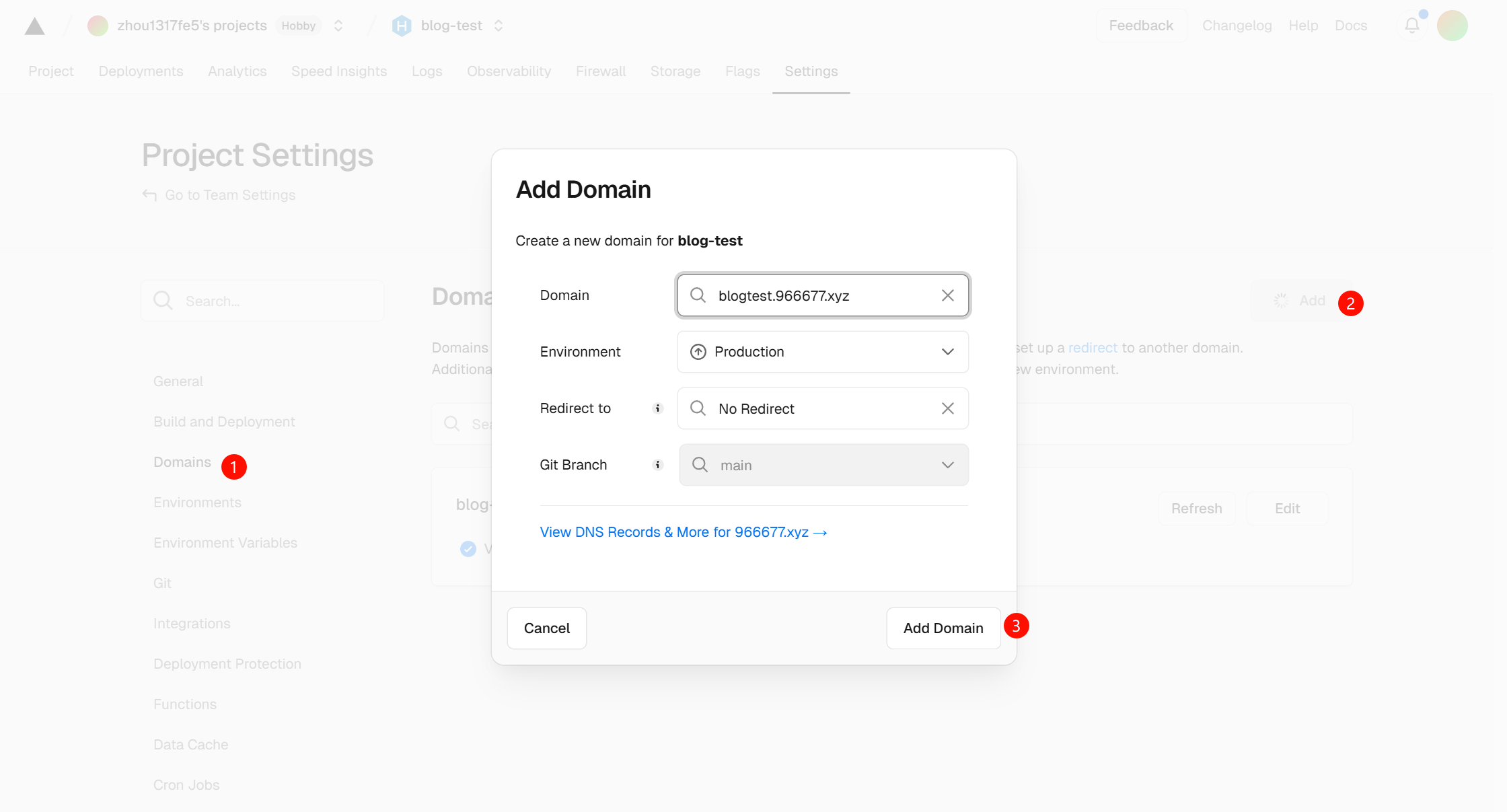This screenshot has height=812, width=1507.
Task: Switch to the Storage tab
Action: [675, 71]
